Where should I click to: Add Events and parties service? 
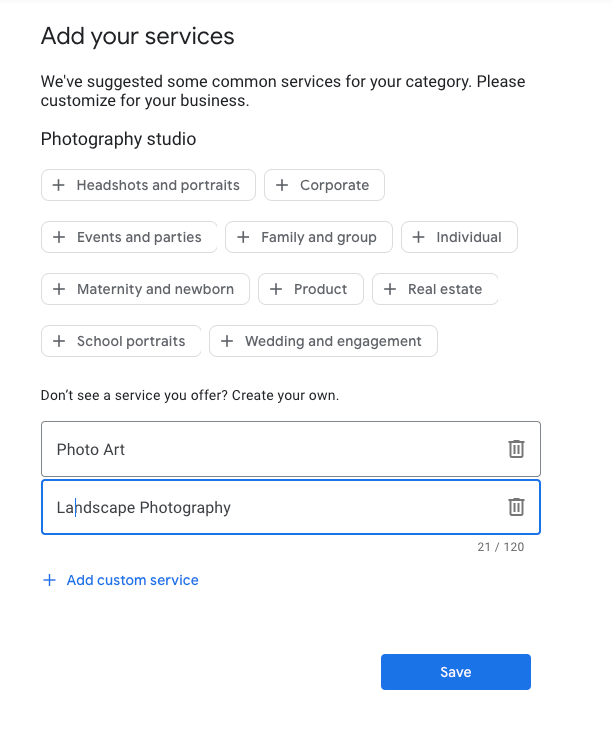tap(129, 237)
